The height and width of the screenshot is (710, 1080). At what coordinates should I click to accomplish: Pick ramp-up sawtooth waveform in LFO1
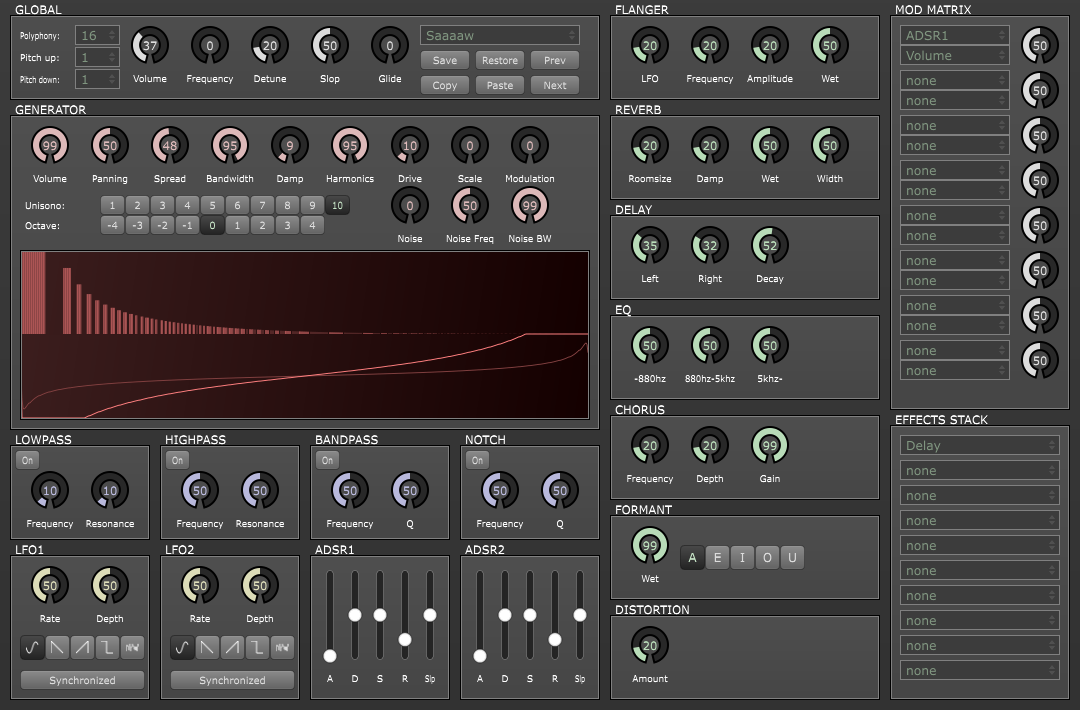(82, 648)
